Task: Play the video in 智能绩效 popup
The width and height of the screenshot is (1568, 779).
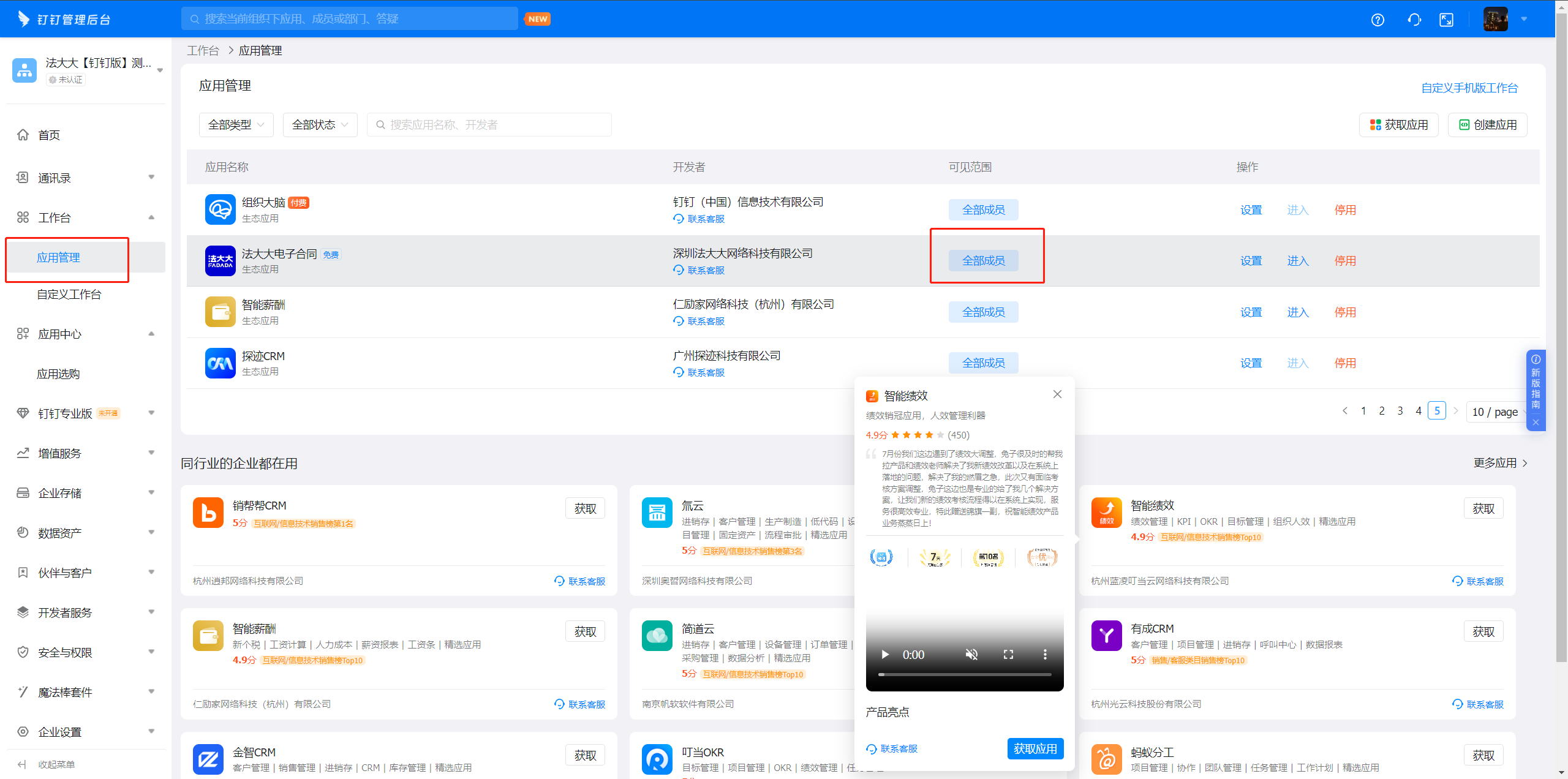Action: click(x=885, y=655)
